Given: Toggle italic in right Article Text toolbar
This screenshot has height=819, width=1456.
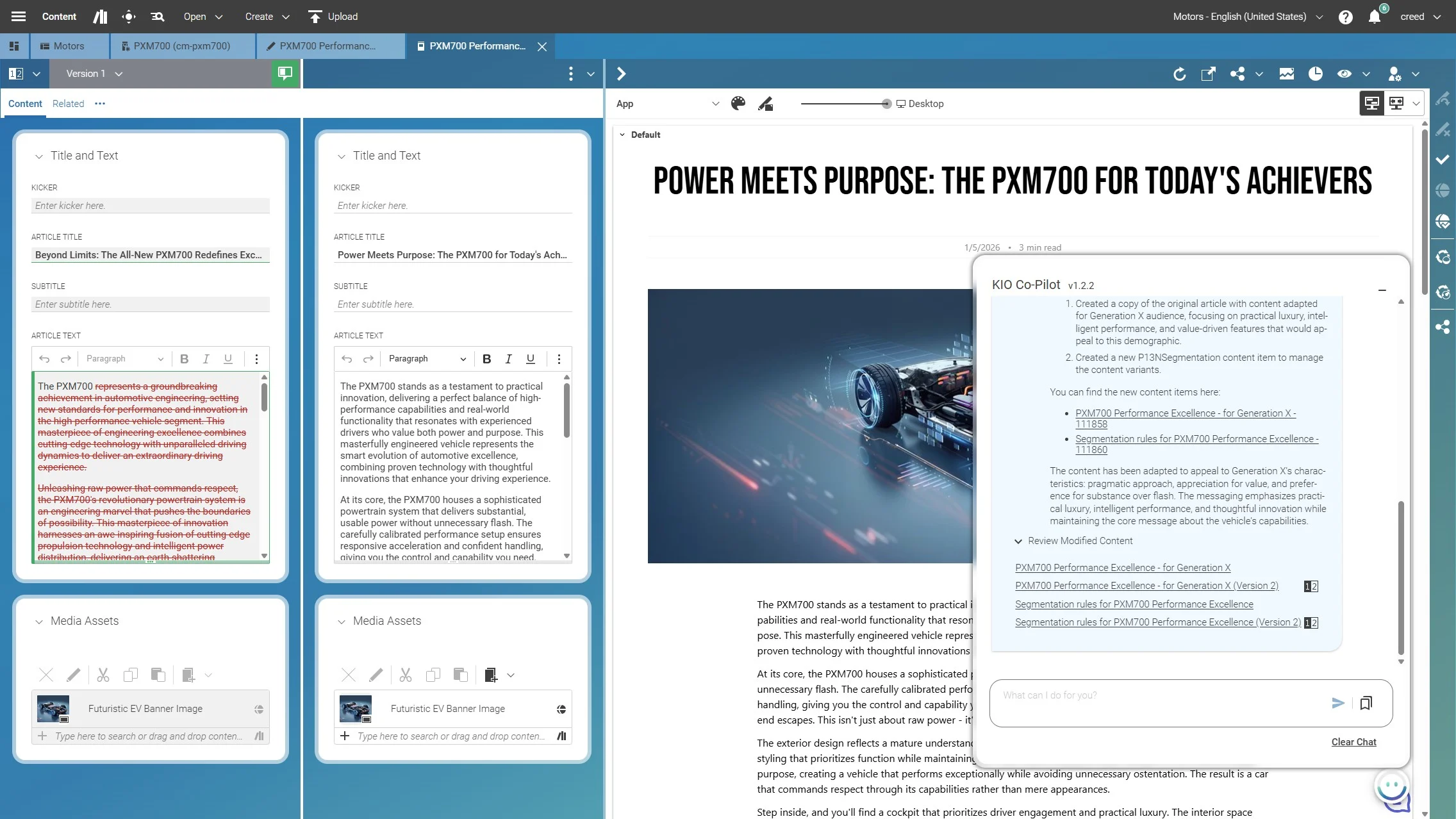Looking at the screenshot, I should click(508, 359).
